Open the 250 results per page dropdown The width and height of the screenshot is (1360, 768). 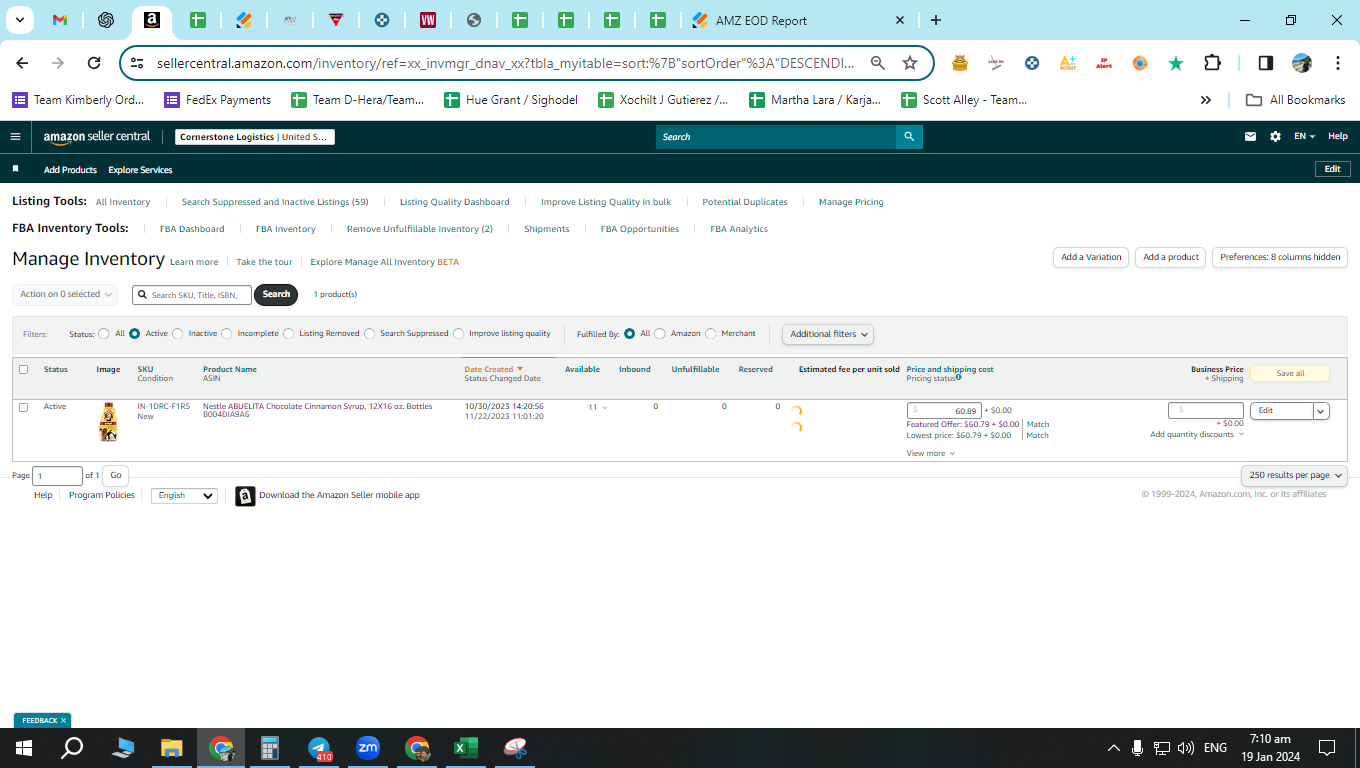[x=1294, y=475]
